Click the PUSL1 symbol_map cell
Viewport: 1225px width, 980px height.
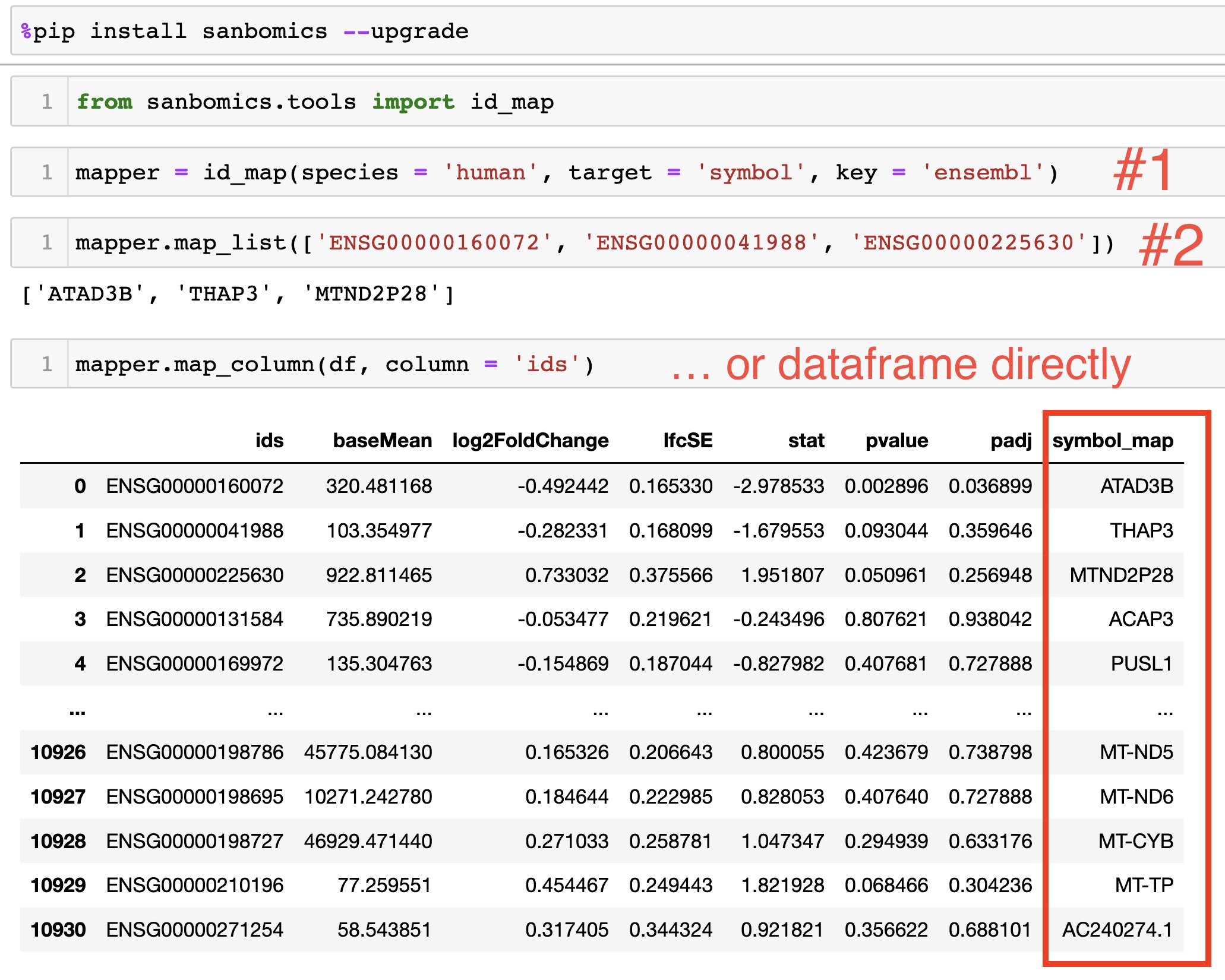(x=1142, y=663)
